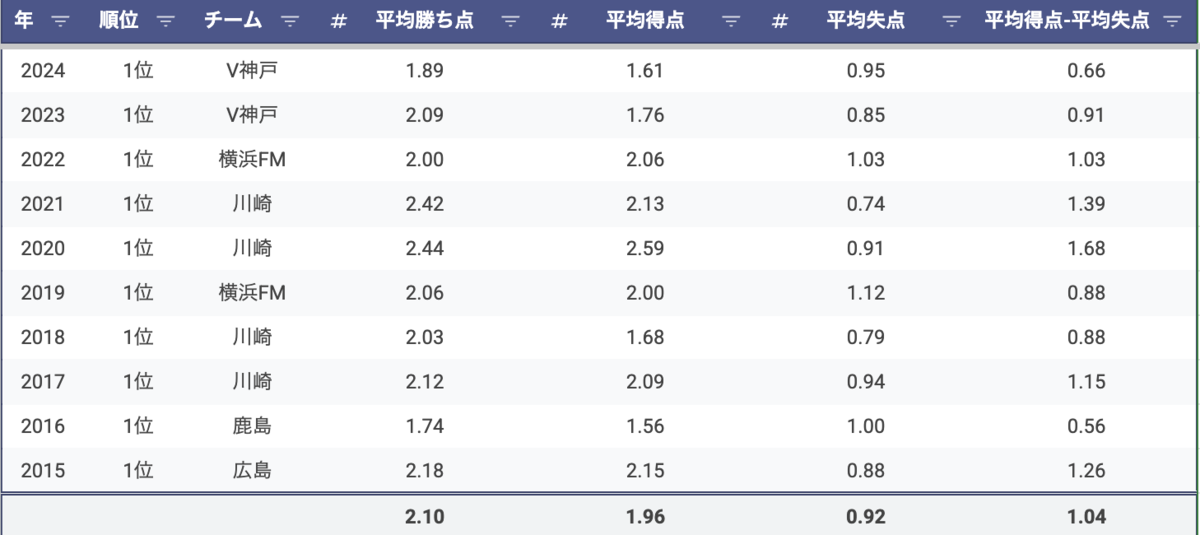Open the filter icon beside 平均得点-平均失点 header
This screenshot has width=1200, height=535.
tap(1172, 21)
